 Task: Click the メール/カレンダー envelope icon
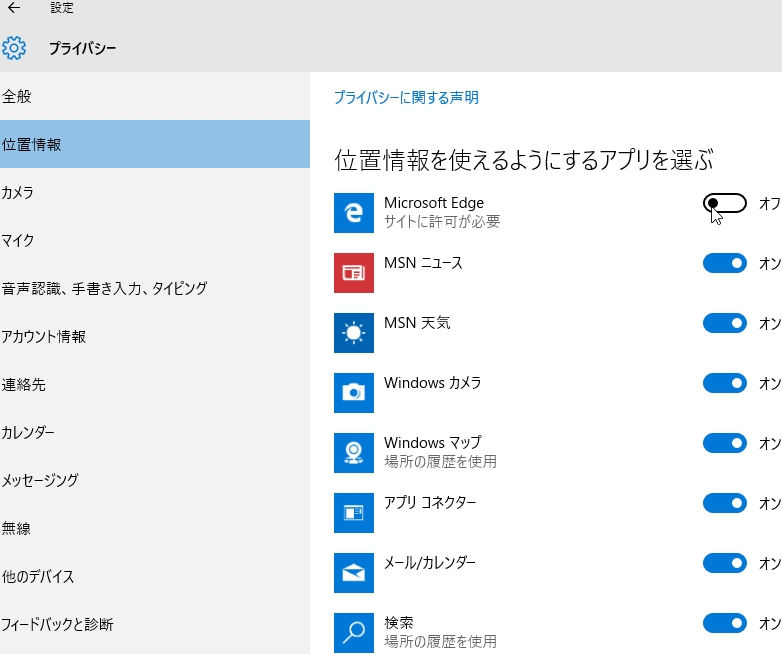(354, 573)
